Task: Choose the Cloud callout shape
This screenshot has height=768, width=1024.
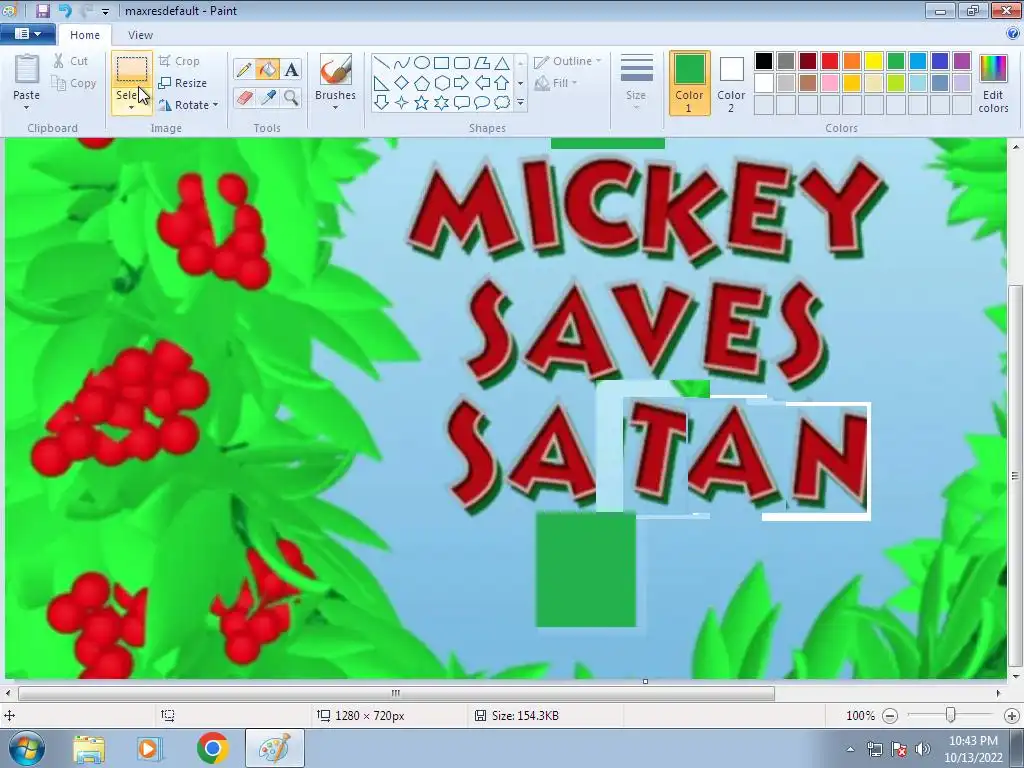Action: (502, 103)
